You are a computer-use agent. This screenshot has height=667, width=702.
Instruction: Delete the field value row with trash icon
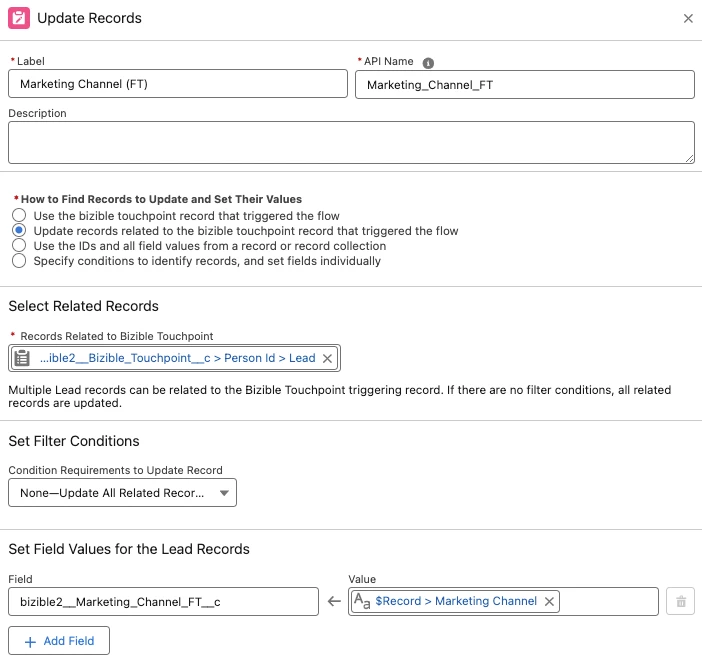pos(681,601)
